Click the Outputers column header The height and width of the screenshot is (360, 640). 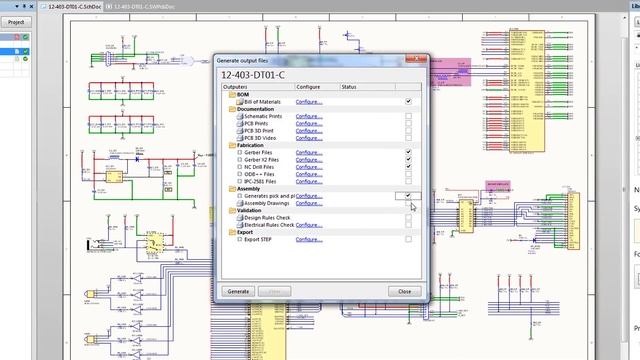[258, 87]
